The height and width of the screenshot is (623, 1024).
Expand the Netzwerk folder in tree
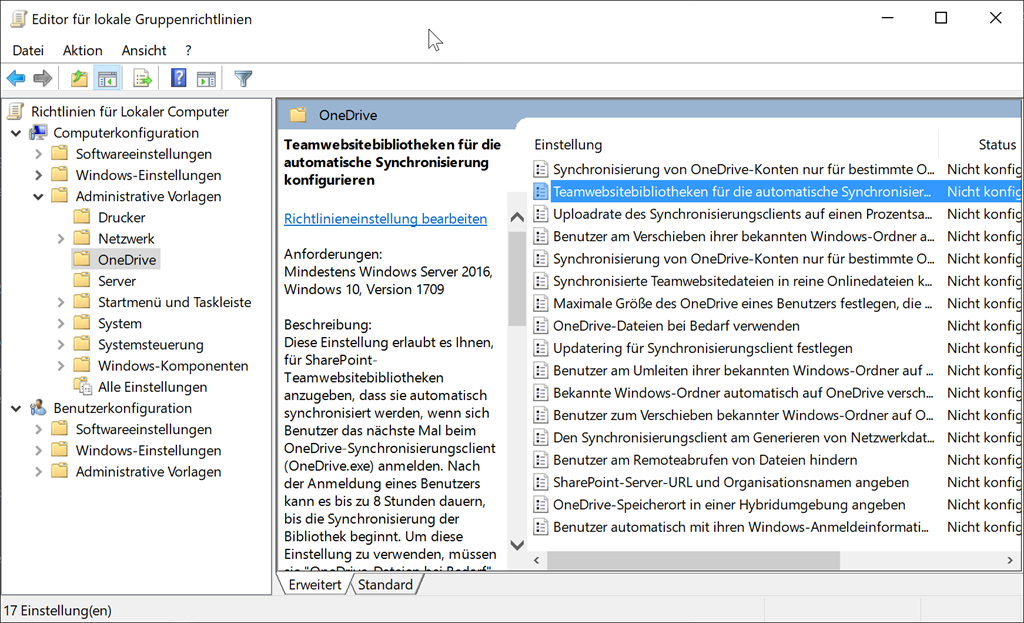pos(61,239)
